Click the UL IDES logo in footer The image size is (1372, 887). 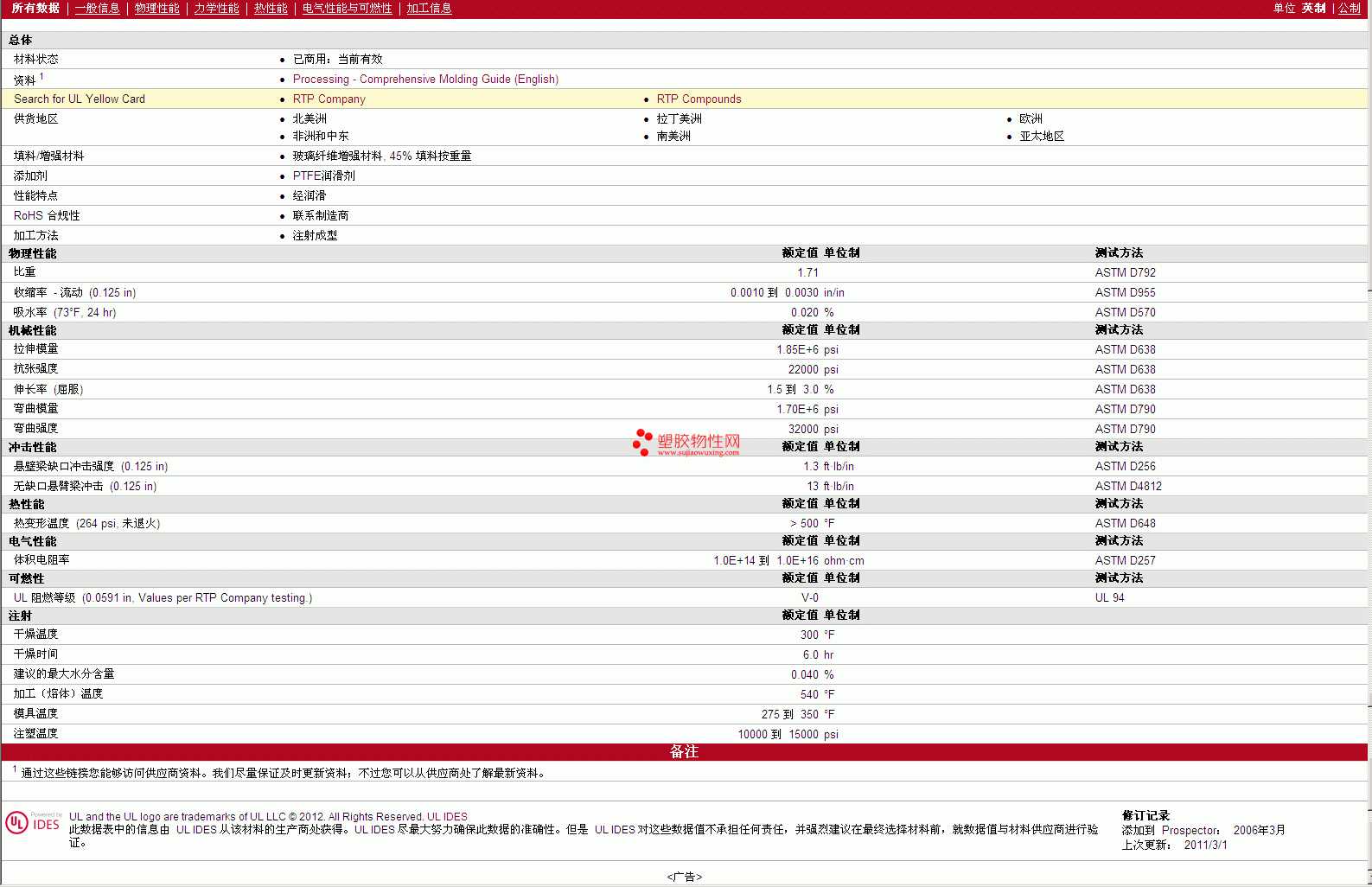click(x=33, y=822)
